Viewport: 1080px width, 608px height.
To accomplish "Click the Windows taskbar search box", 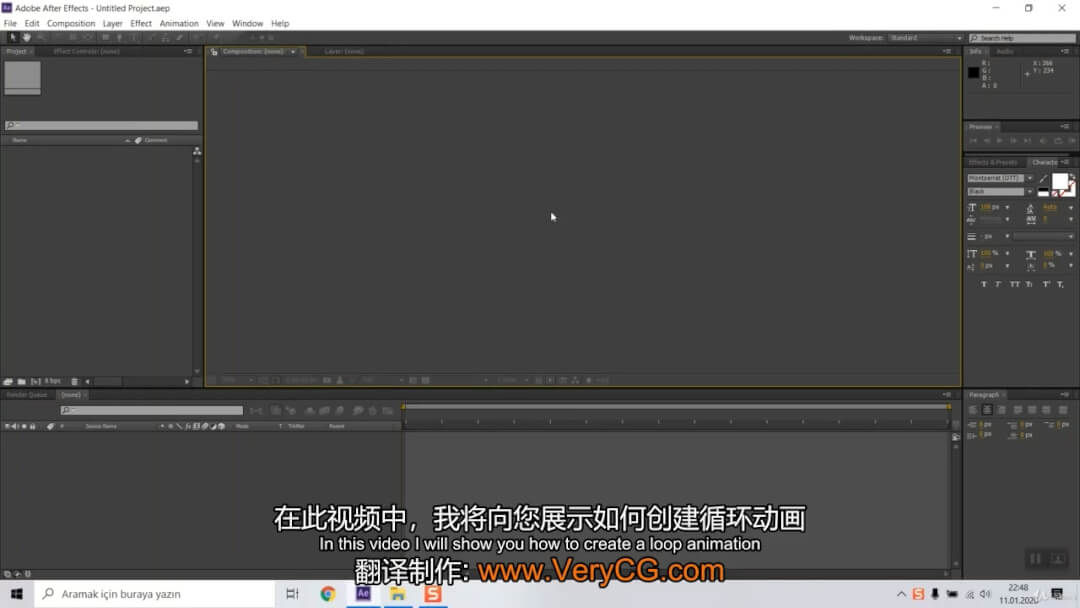I will pyautogui.click(x=155, y=594).
